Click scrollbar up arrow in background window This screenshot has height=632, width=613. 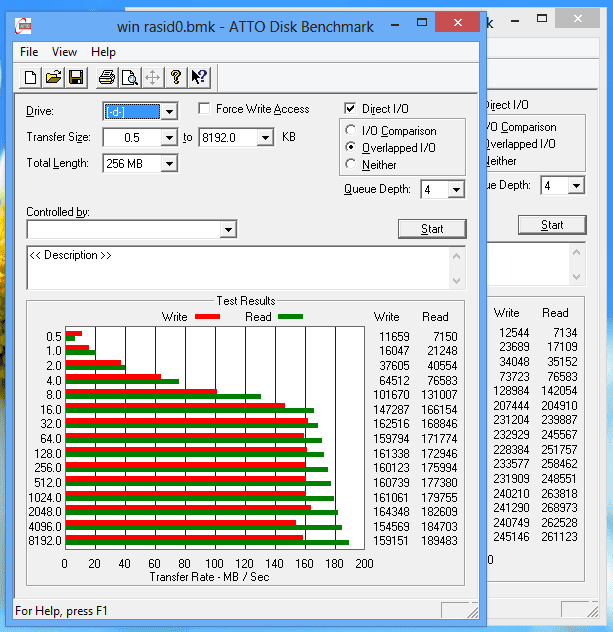(576, 253)
